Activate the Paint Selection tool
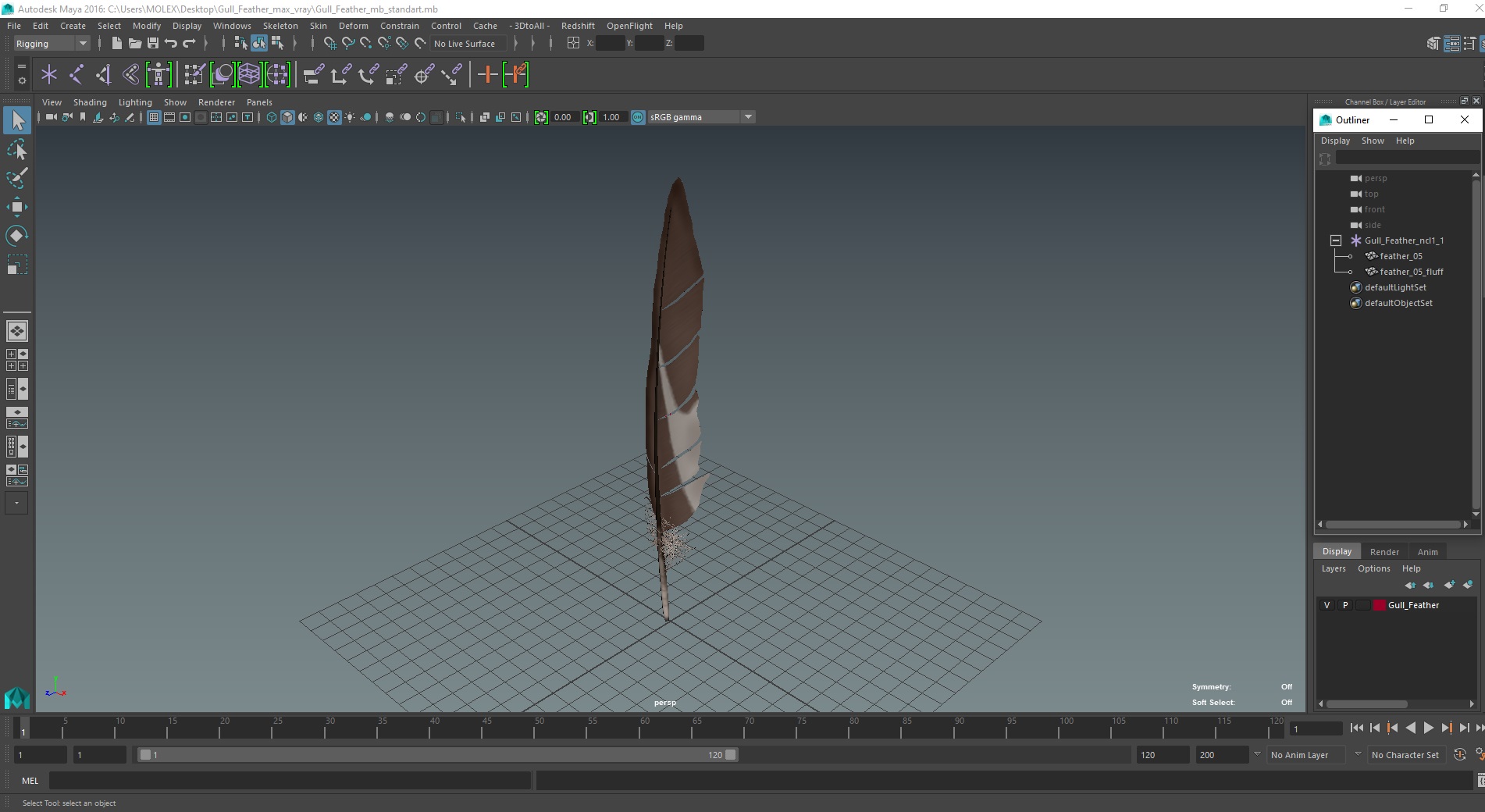1485x812 pixels. tap(17, 178)
